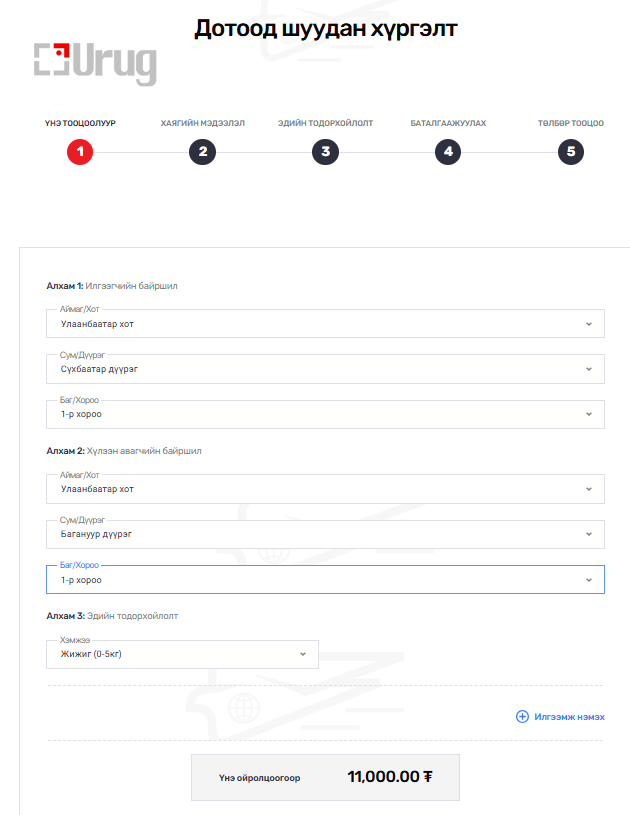The width and height of the screenshot is (630, 815).
Task: Expand Багануур дүүрэг district dropdown
Action: point(325,534)
